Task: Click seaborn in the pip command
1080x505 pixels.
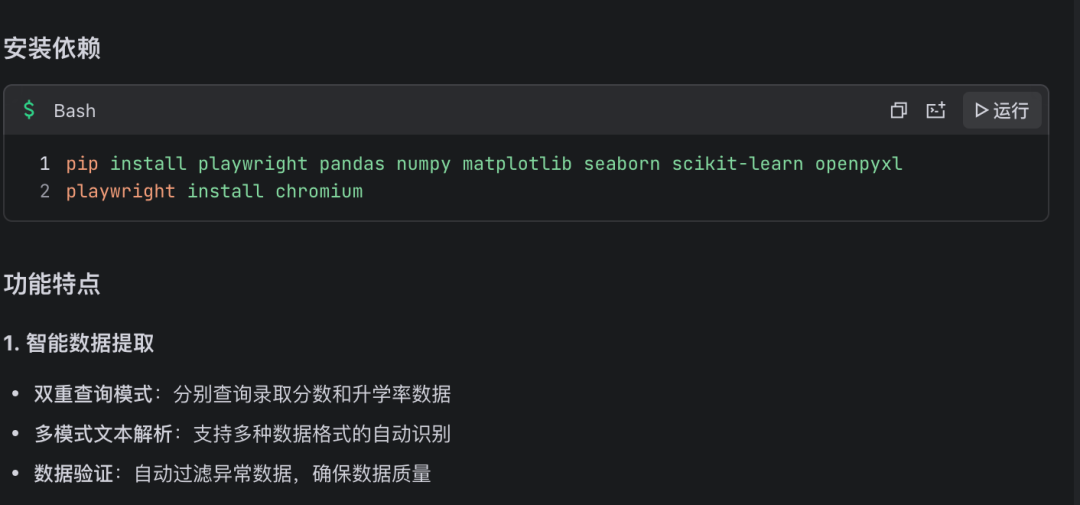Action: coord(622,163)
